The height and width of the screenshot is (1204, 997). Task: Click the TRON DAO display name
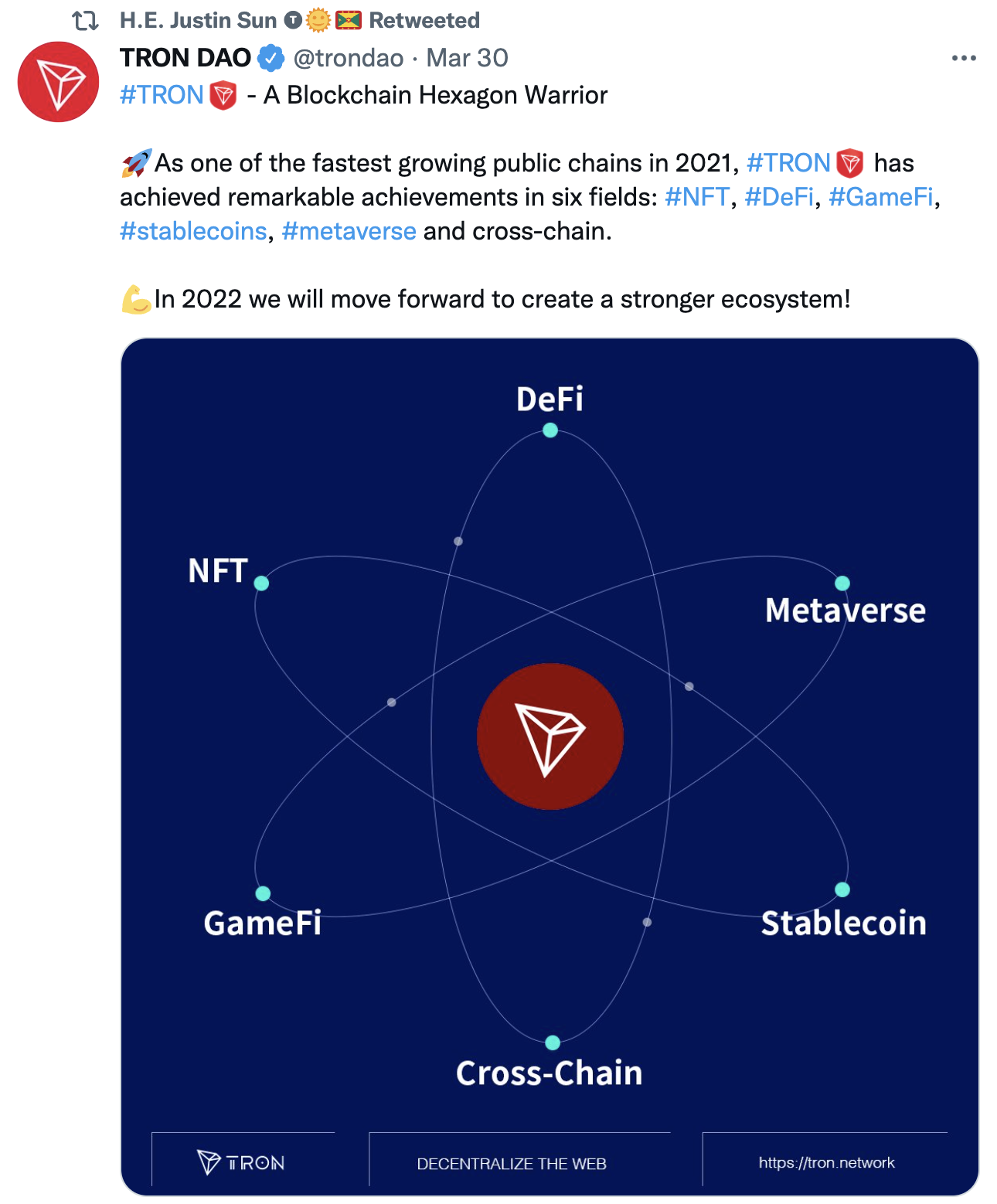185,58
